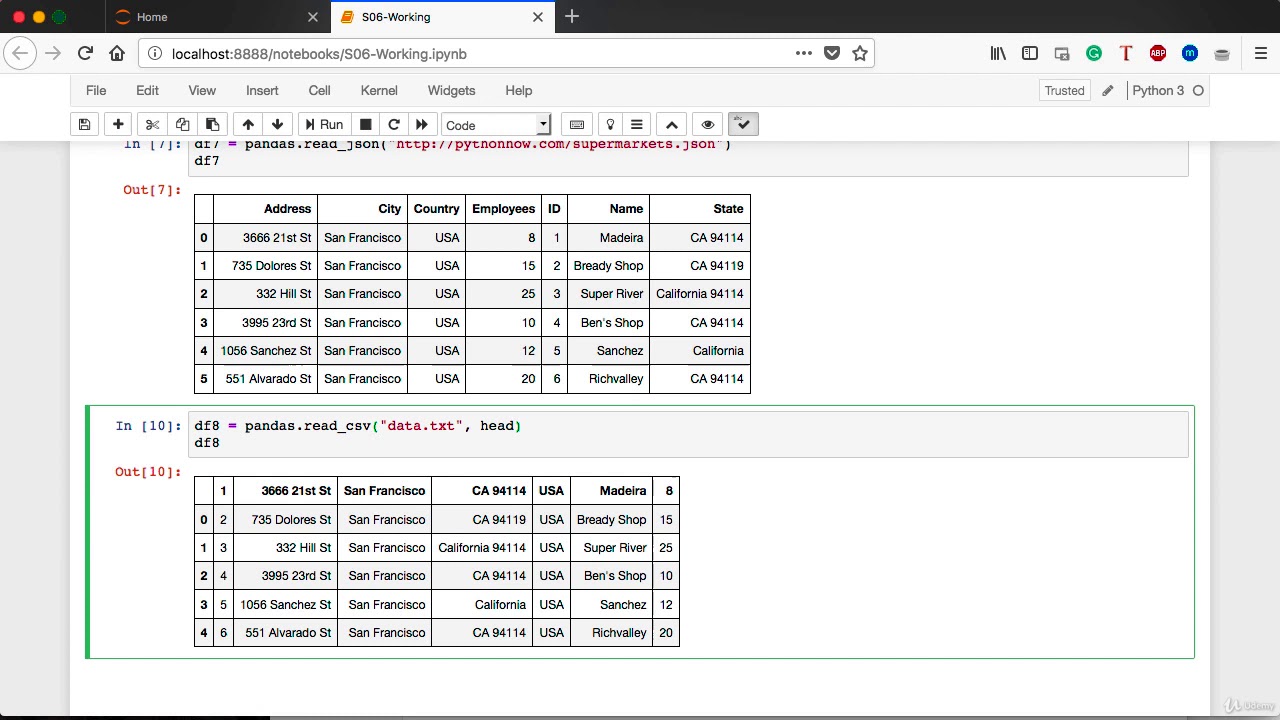Go to browser home page

[x=117, y=54]
